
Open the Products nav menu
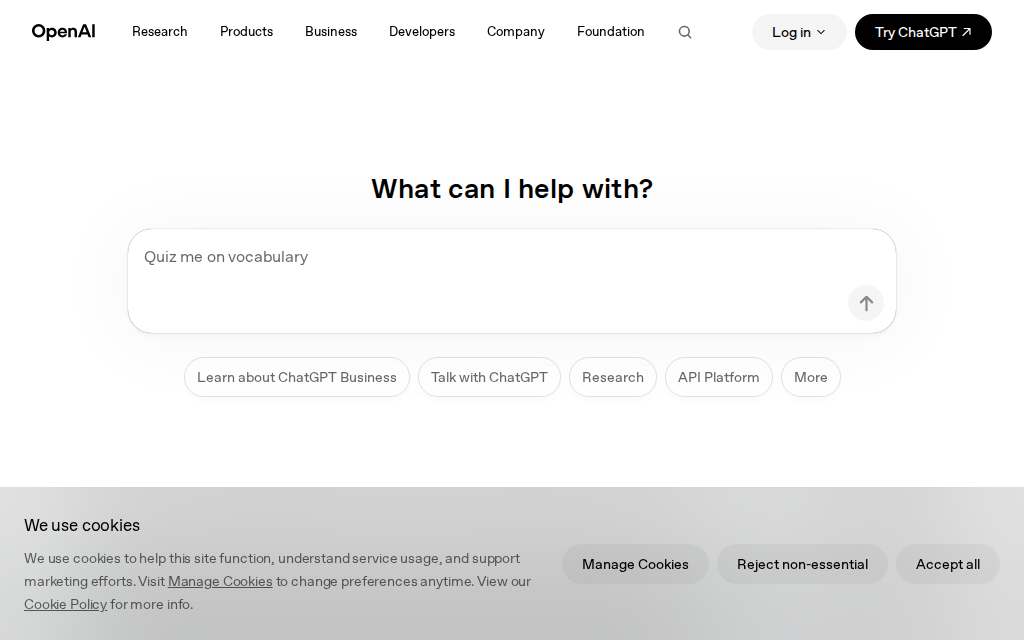(x=246, y=31)
